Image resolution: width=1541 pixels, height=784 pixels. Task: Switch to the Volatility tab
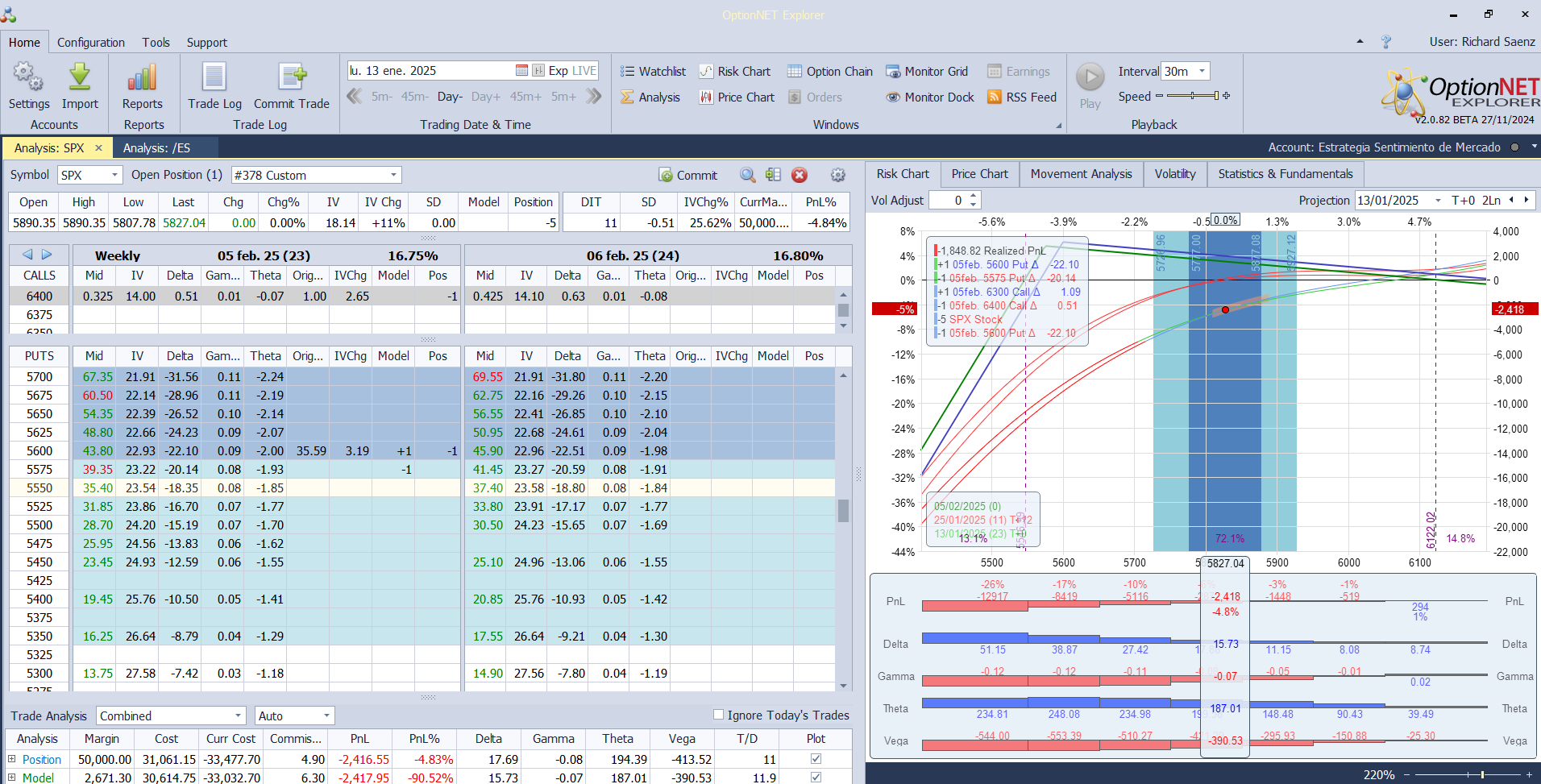(1175, 174)
